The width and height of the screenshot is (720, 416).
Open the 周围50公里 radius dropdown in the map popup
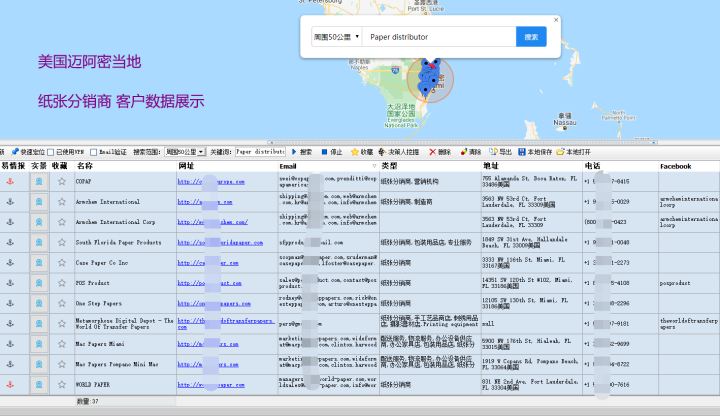(337, 37)
